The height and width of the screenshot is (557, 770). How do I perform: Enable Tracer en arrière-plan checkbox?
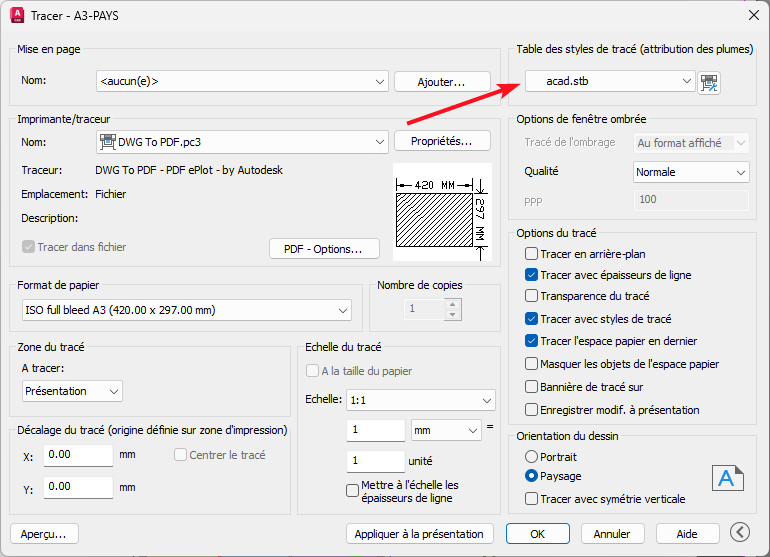532,254
